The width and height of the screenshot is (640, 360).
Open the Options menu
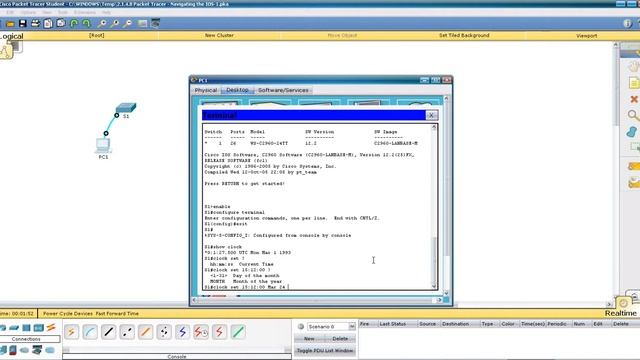[28, 13]
